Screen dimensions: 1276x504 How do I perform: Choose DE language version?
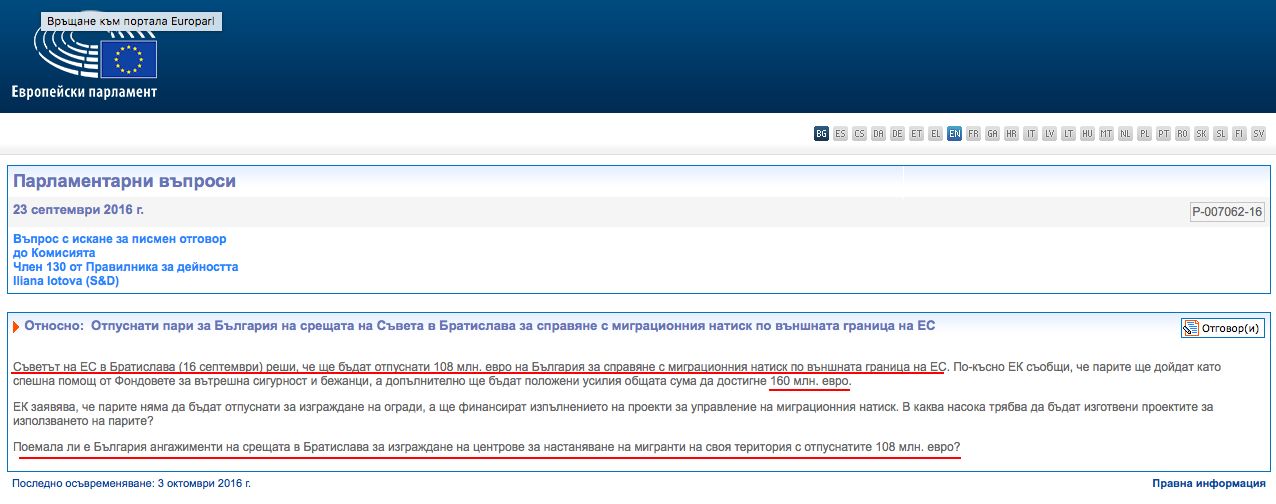click(x=897, y=133)
